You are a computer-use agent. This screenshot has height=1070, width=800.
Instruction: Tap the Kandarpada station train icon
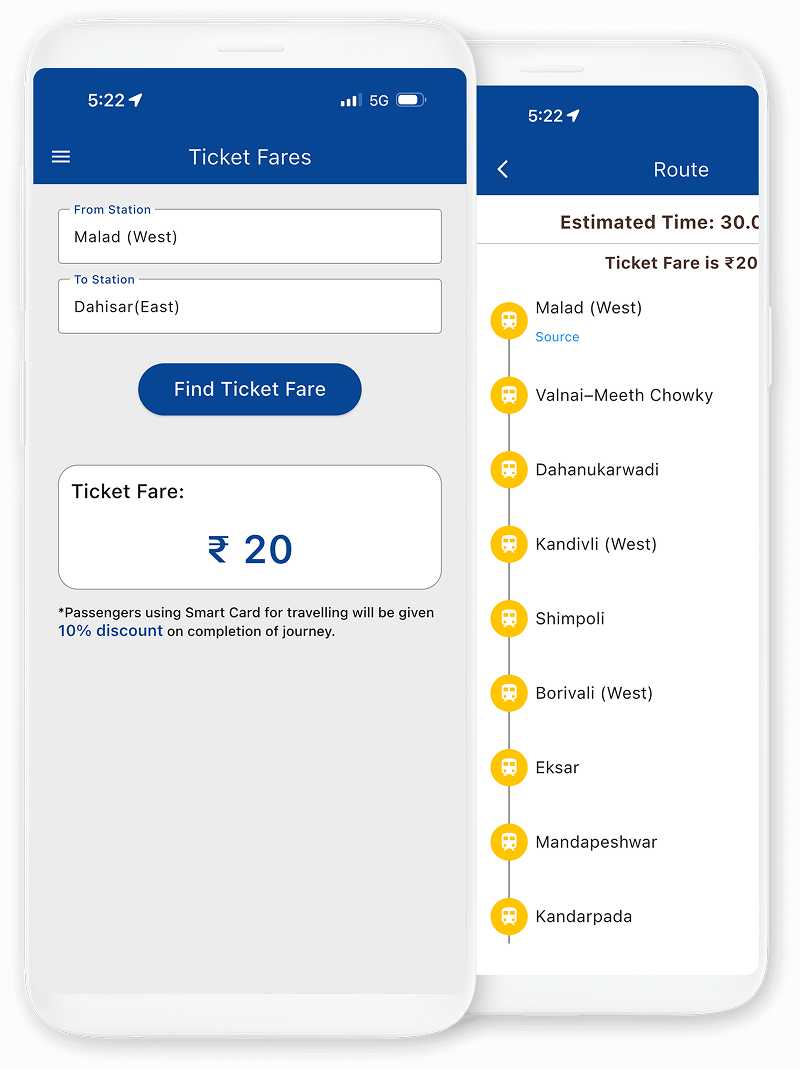point(509,916)
